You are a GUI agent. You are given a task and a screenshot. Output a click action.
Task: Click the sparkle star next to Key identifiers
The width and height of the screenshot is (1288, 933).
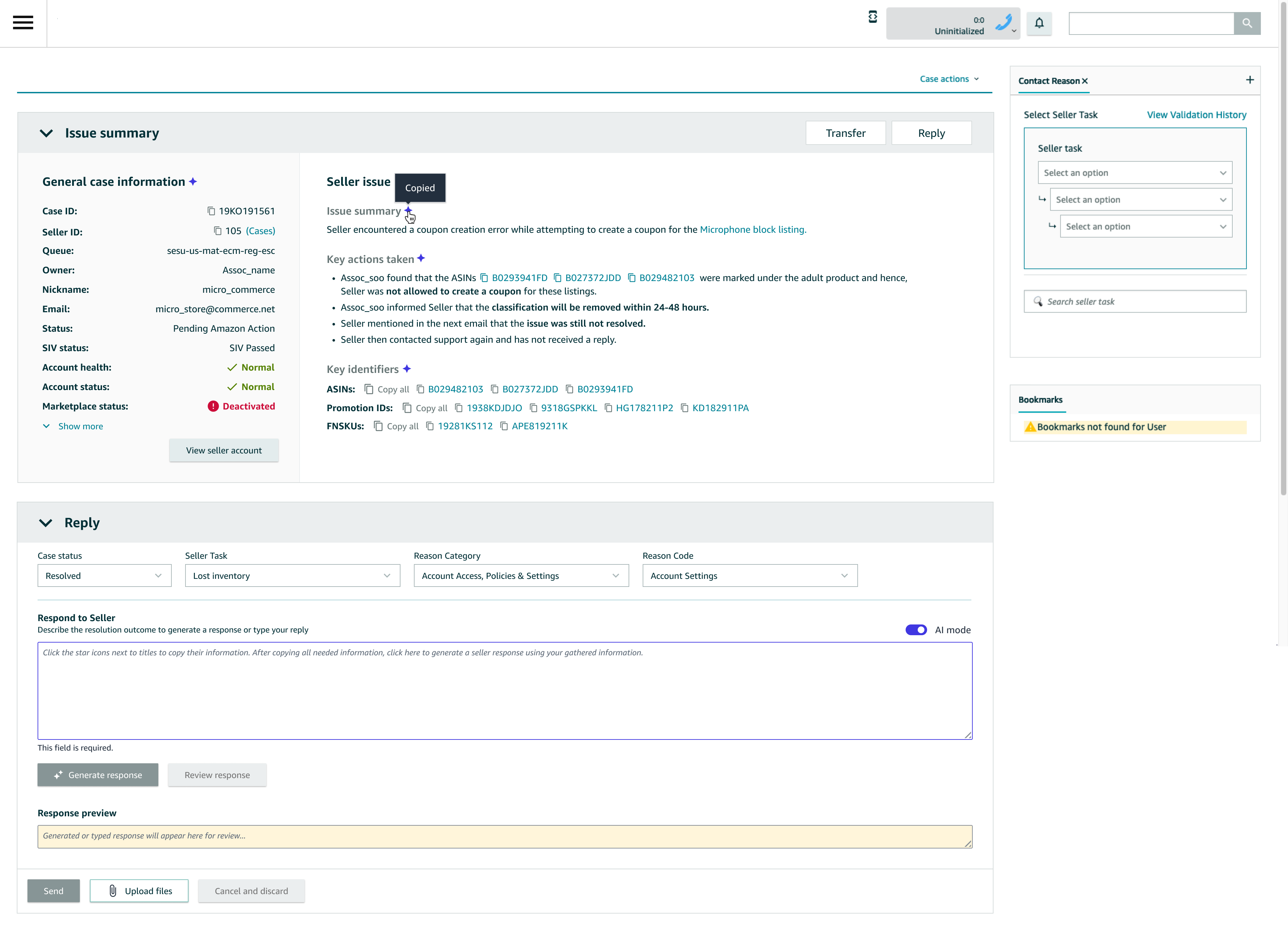pos(407,369)
